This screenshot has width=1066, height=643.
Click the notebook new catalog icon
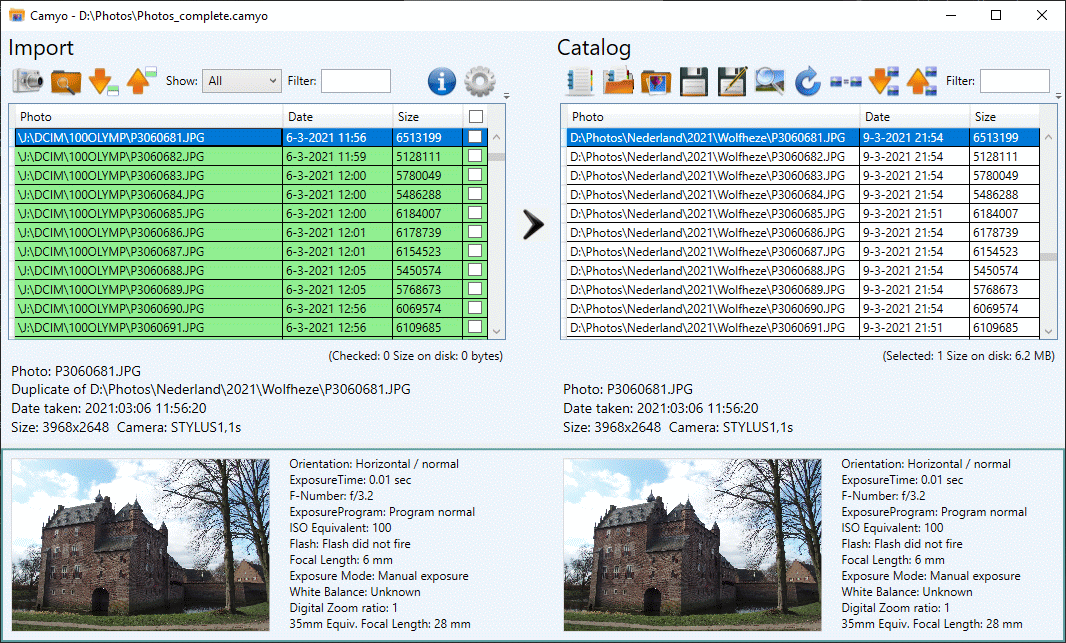[x=580, y=81]
